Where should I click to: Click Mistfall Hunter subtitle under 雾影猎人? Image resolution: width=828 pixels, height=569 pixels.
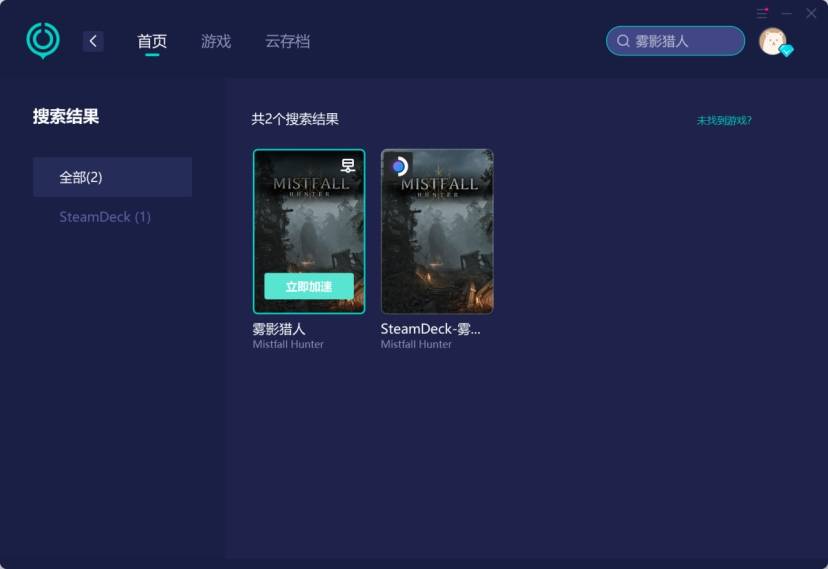tap(288, 344)
